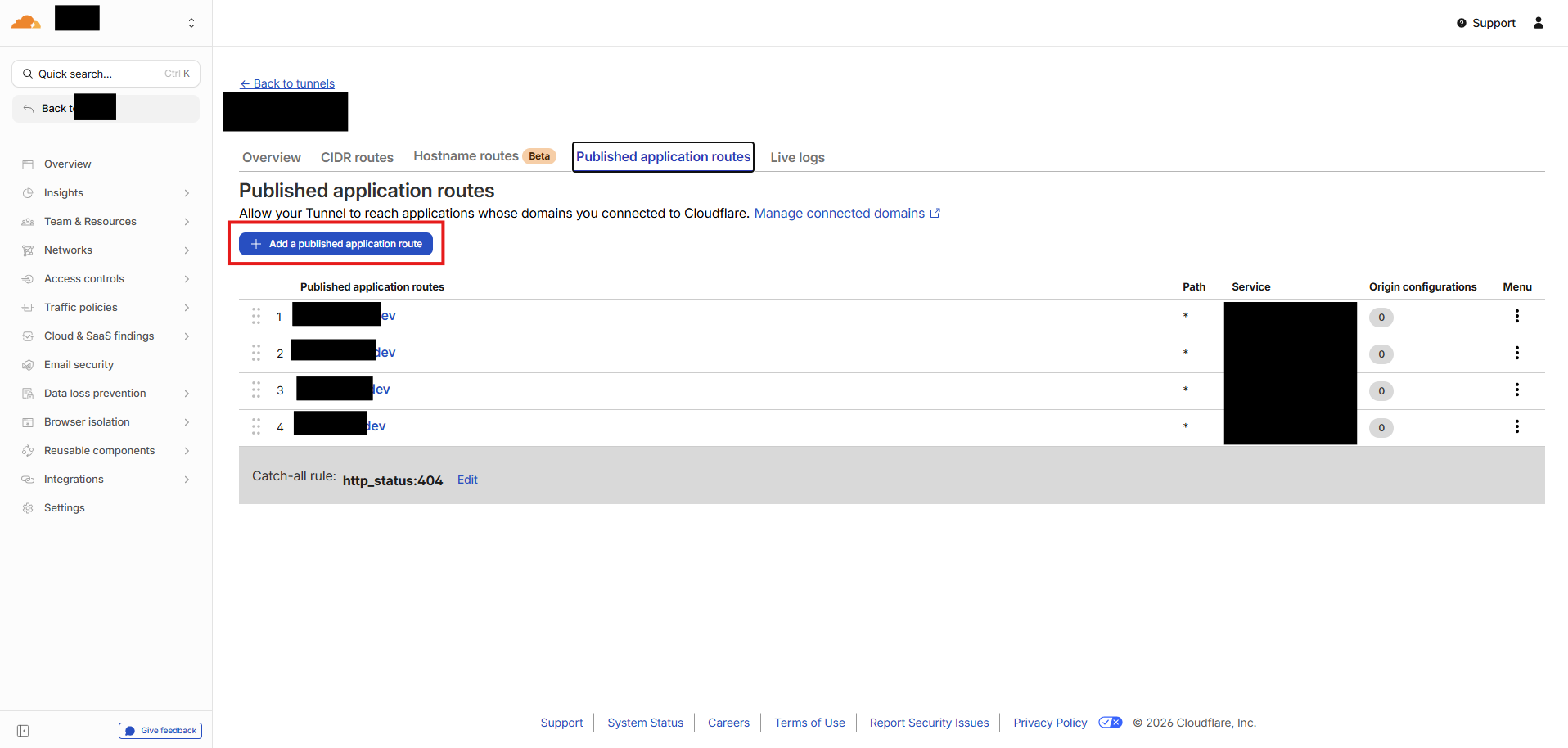The height and width of the screenshot is (748, 1568).
Task: Expand the Insights section chevron
Action: tap(187, 193)
